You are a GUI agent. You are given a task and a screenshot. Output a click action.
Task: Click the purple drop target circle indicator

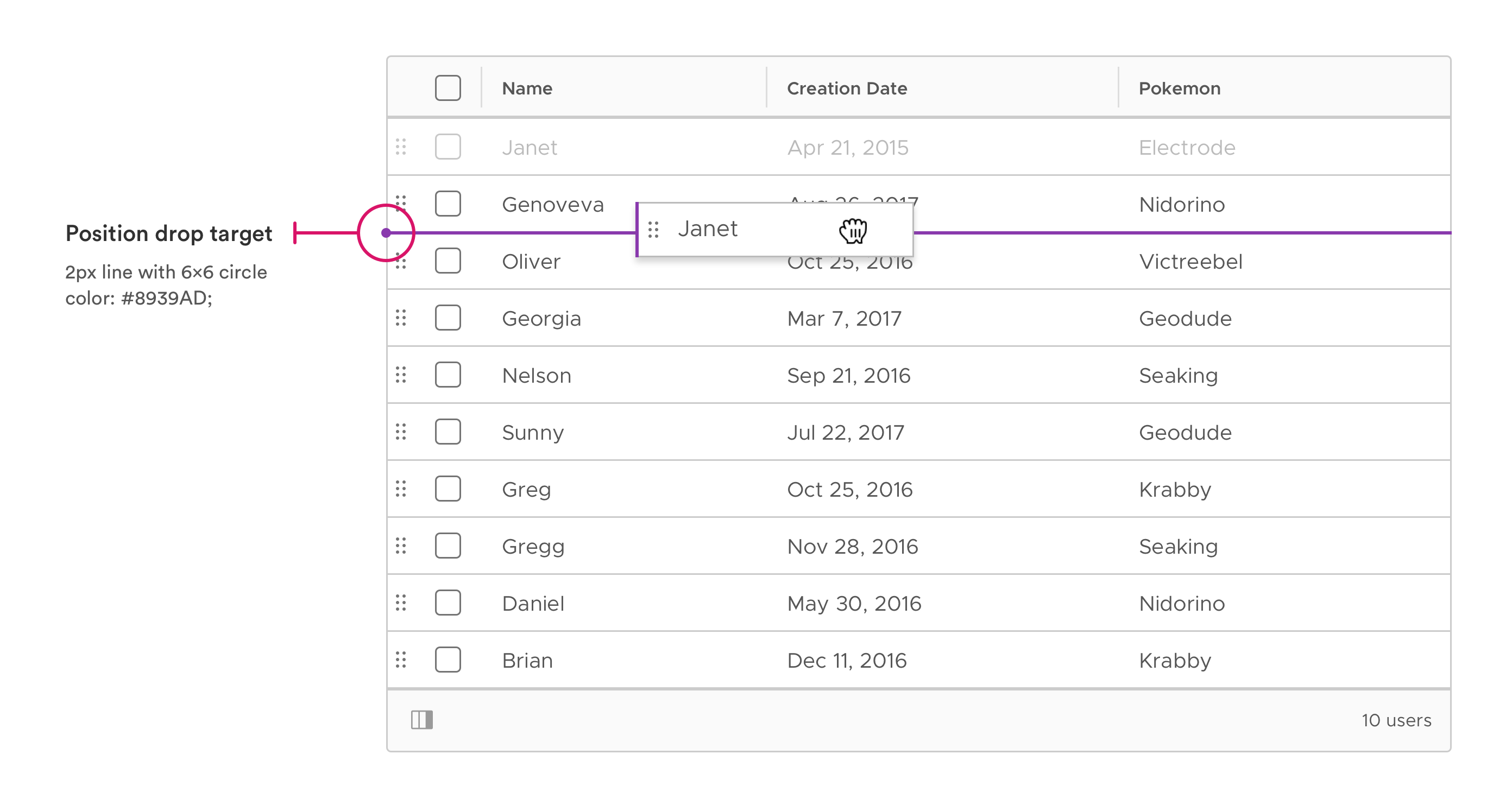387,232
